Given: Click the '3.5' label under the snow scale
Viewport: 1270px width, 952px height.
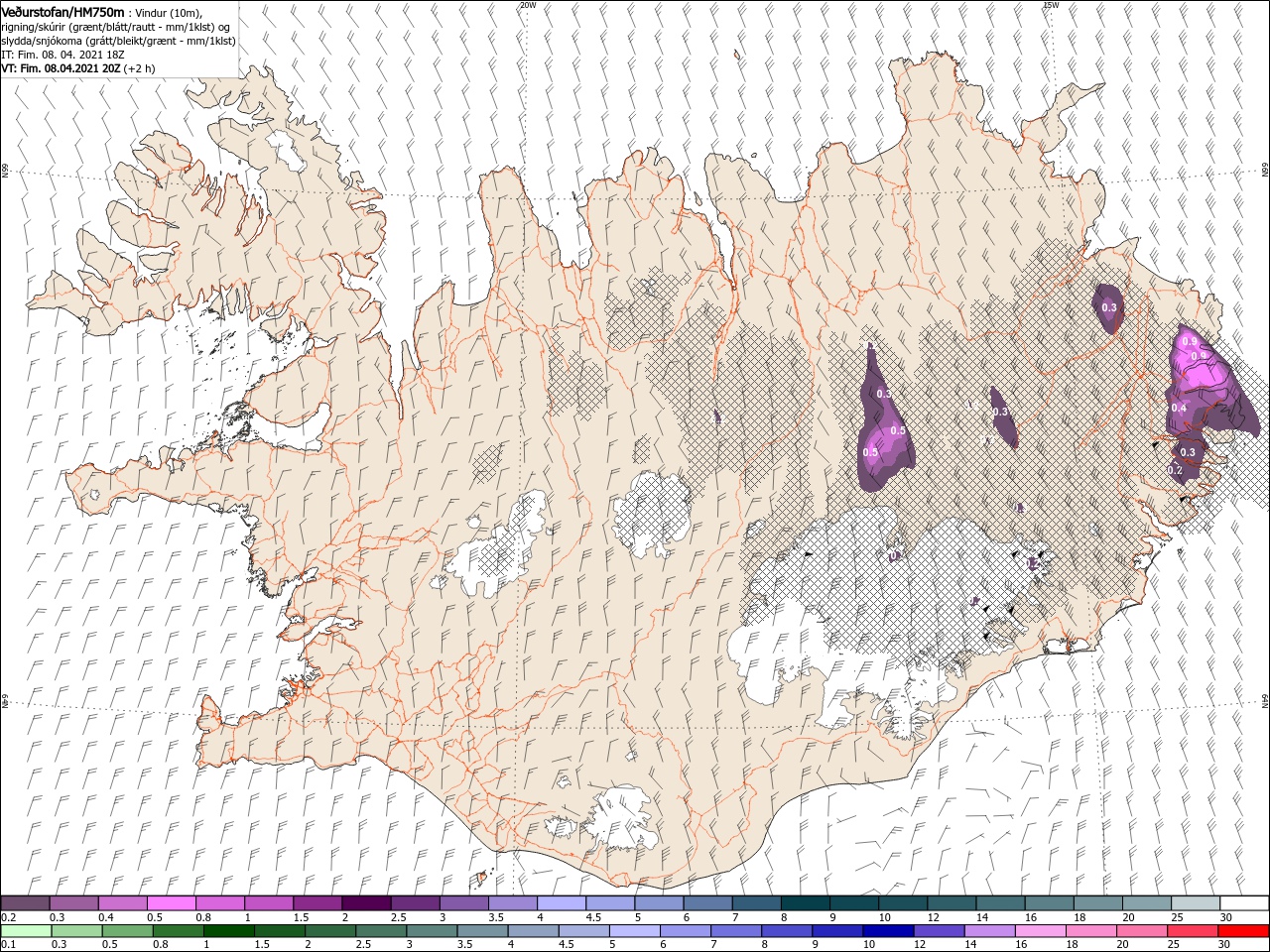Looking at the screenshot, I should pos(496,917).
